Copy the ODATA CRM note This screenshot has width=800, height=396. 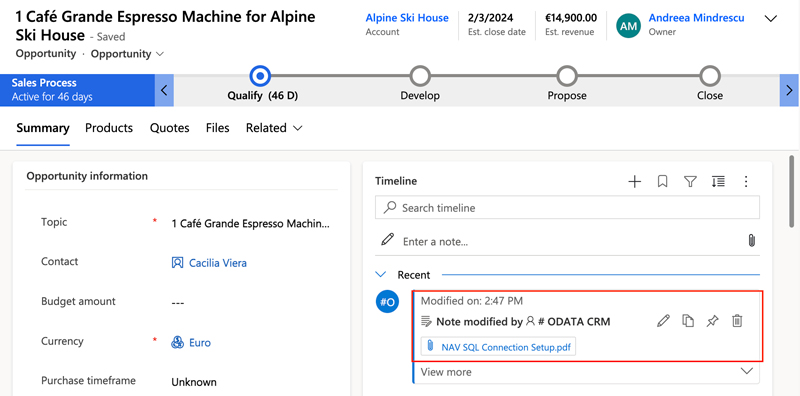688,321
